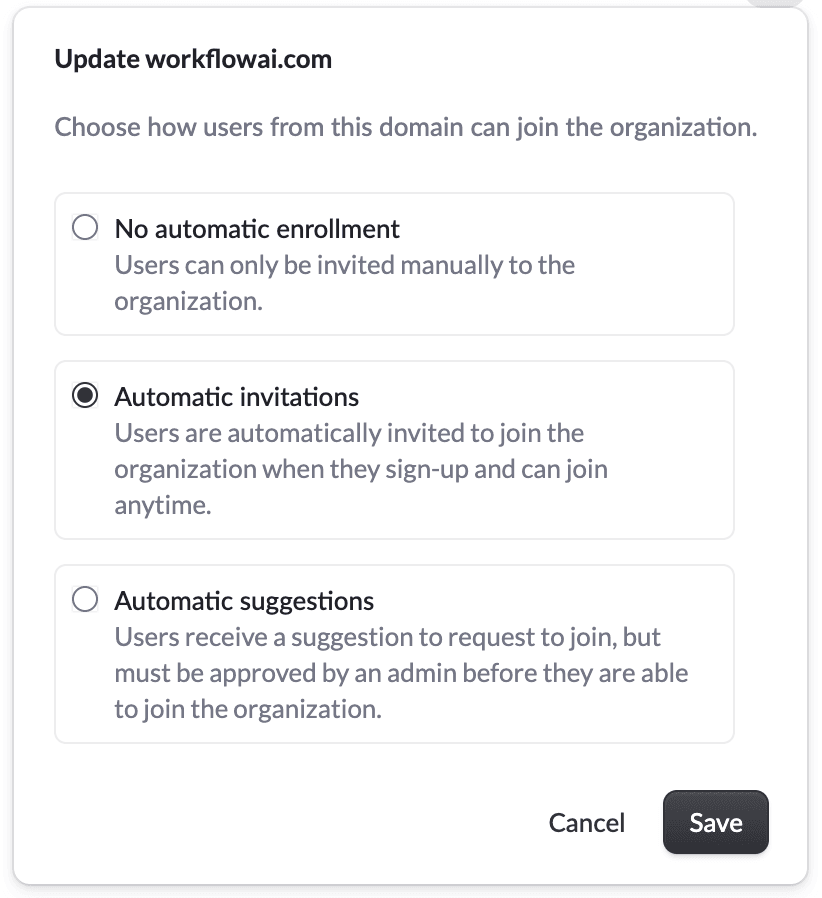Click the empty radio circle for Automatic suggestions
The image size is (822, 898).
pos(84,599)
